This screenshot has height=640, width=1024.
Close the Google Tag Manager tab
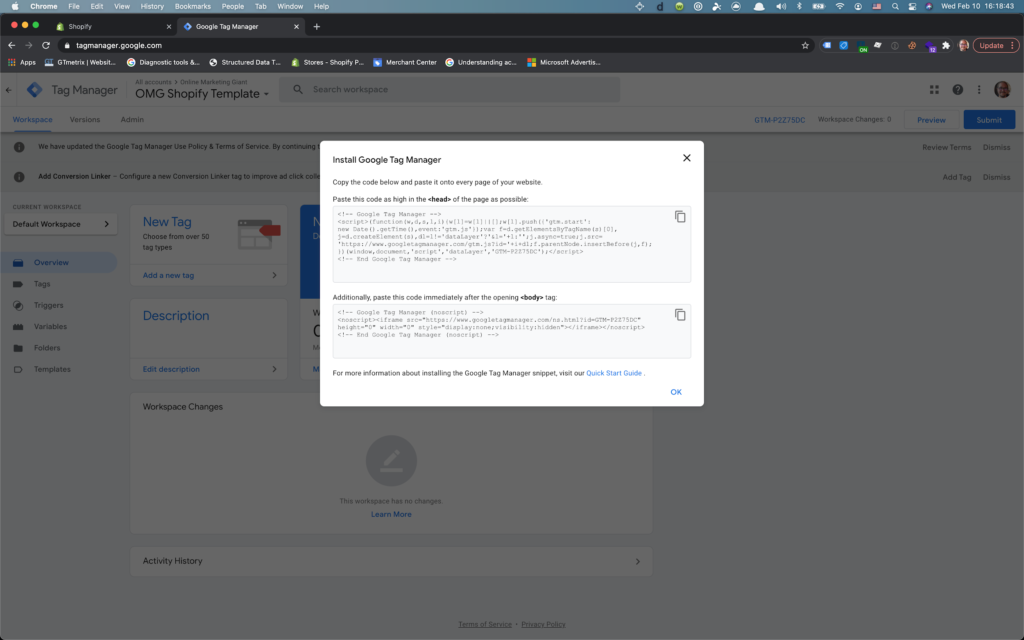[x=296, y=27]
